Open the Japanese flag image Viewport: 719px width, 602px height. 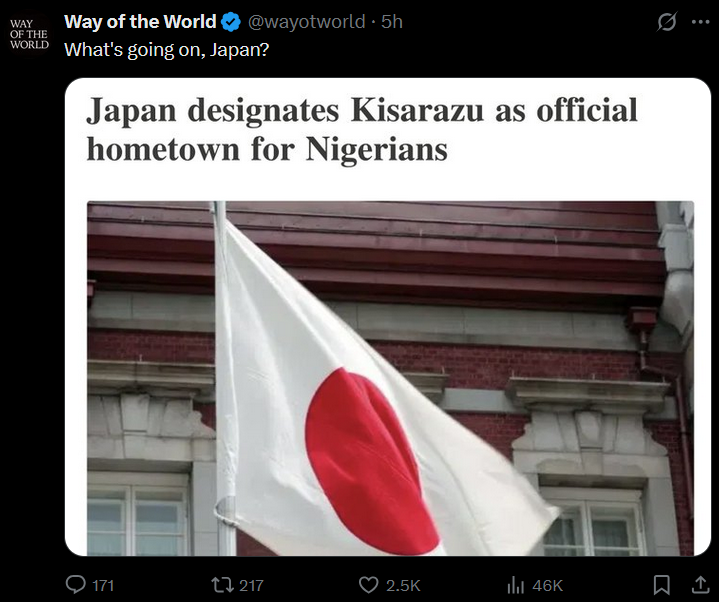pos(390,378)
